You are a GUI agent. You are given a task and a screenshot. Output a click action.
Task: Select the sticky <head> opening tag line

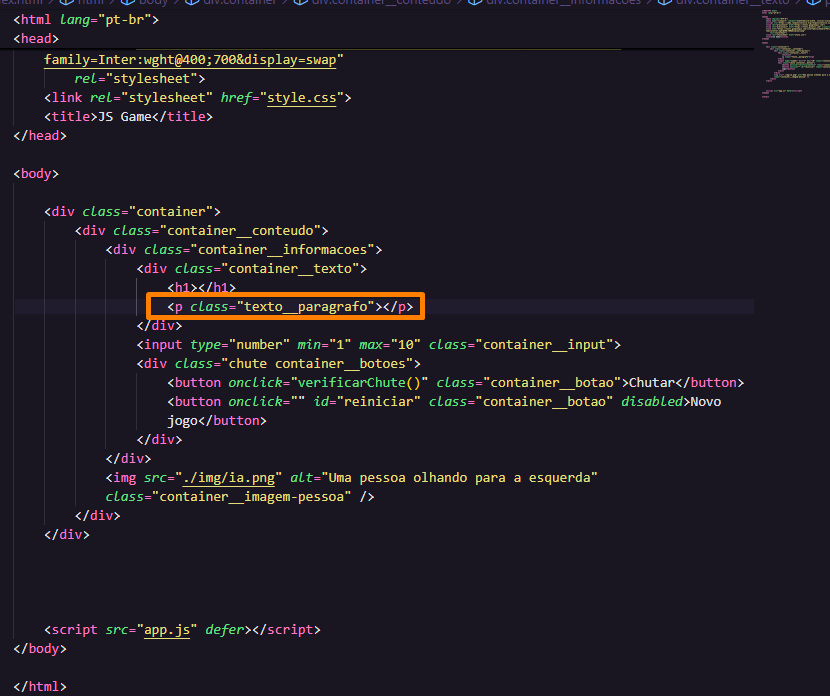click(36, 39)
